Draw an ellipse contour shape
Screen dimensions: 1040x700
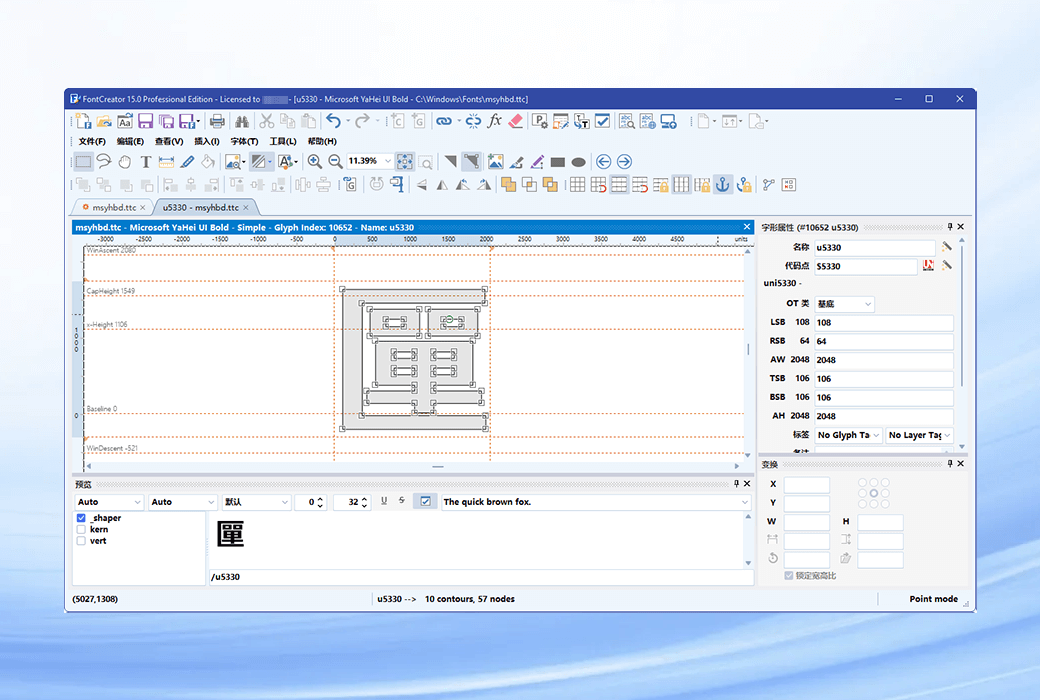(x=578, y=162)
